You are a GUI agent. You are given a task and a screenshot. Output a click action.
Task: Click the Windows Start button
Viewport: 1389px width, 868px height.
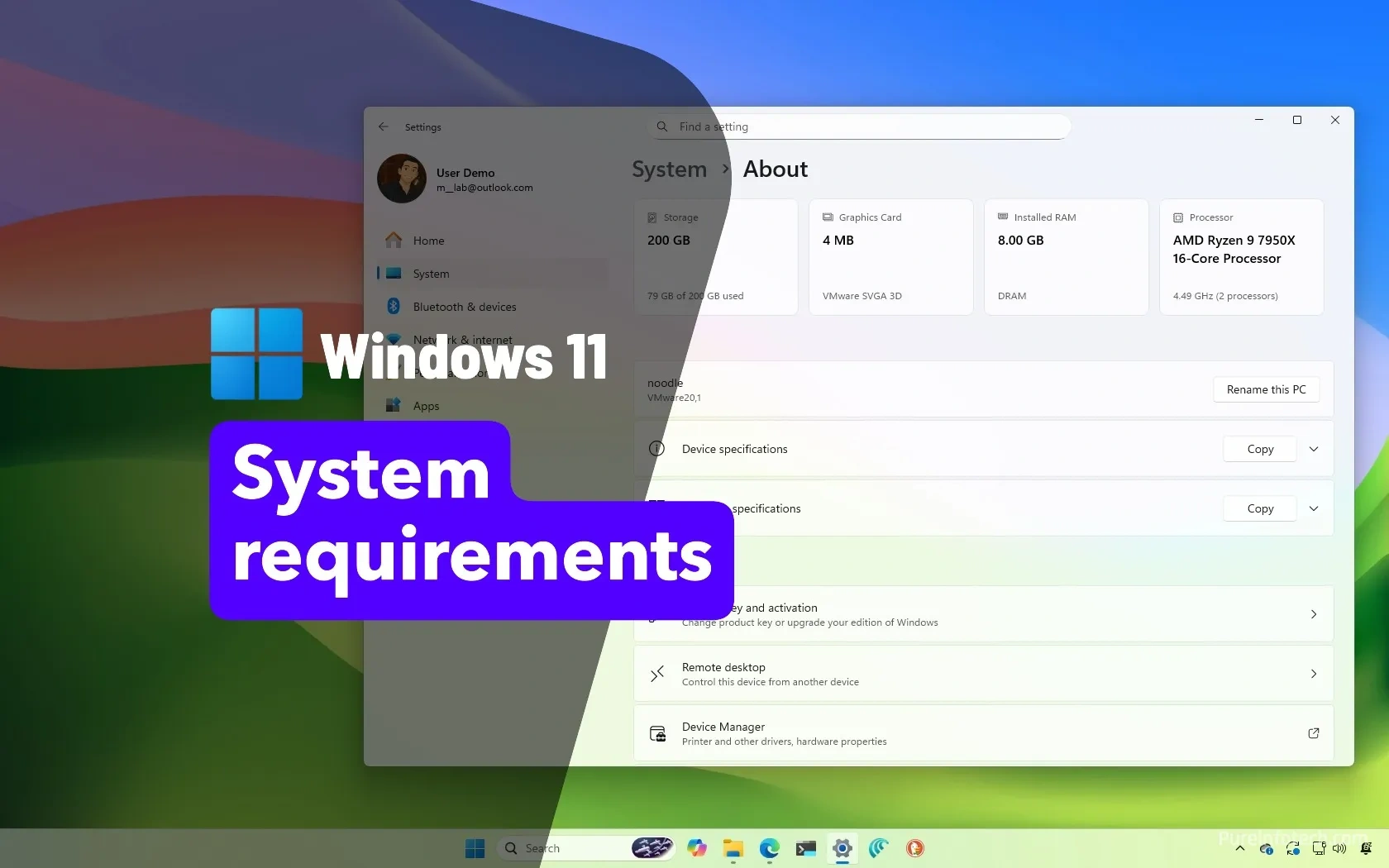[x=475, y=848]
